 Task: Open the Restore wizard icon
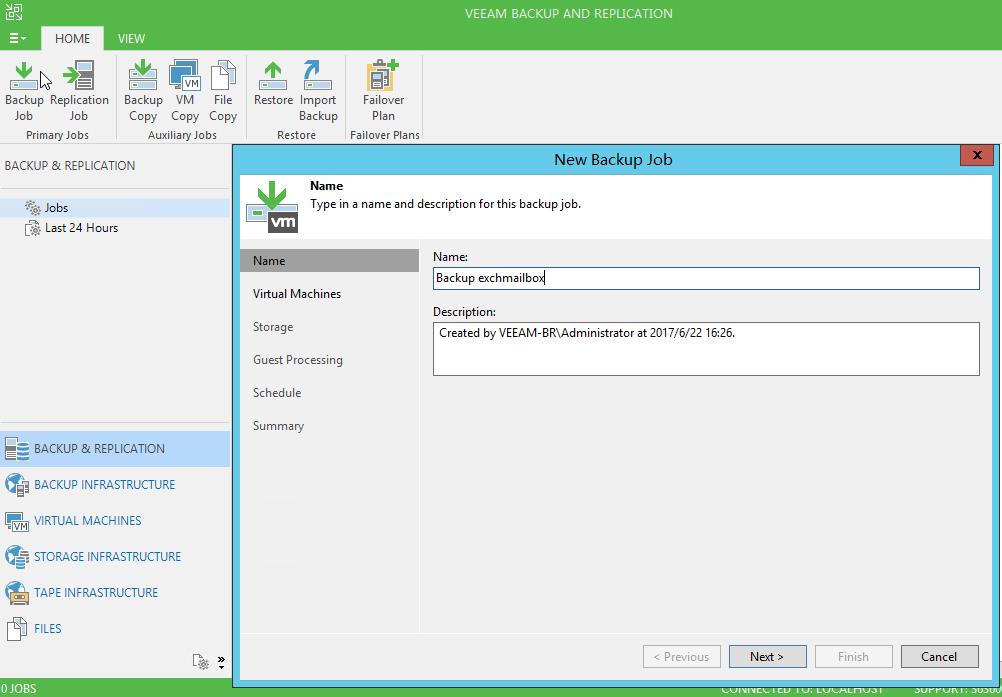273,83
